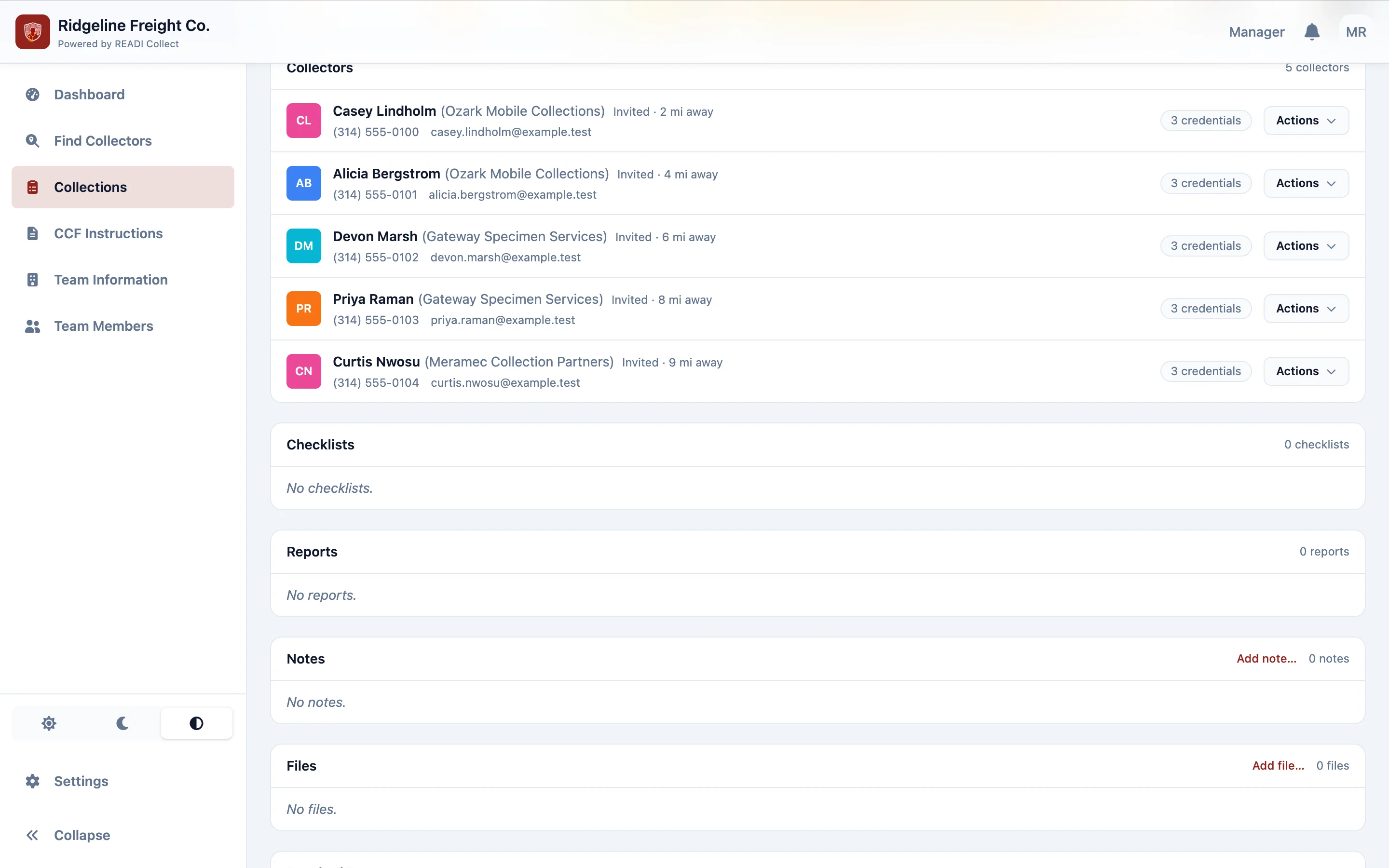Click the Team Members people icon
1389x868 pixels.
(33, 326)
